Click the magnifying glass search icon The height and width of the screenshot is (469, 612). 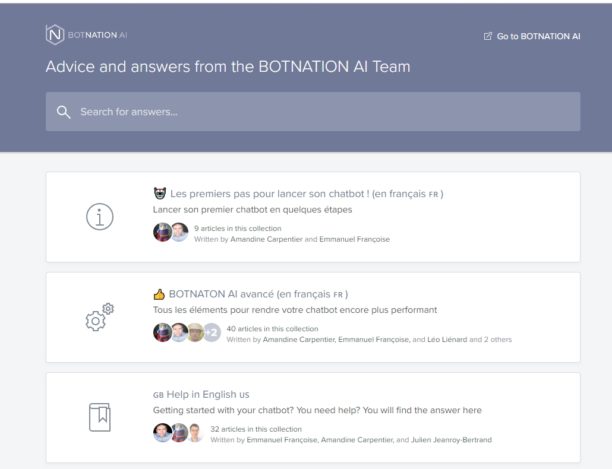63,112
